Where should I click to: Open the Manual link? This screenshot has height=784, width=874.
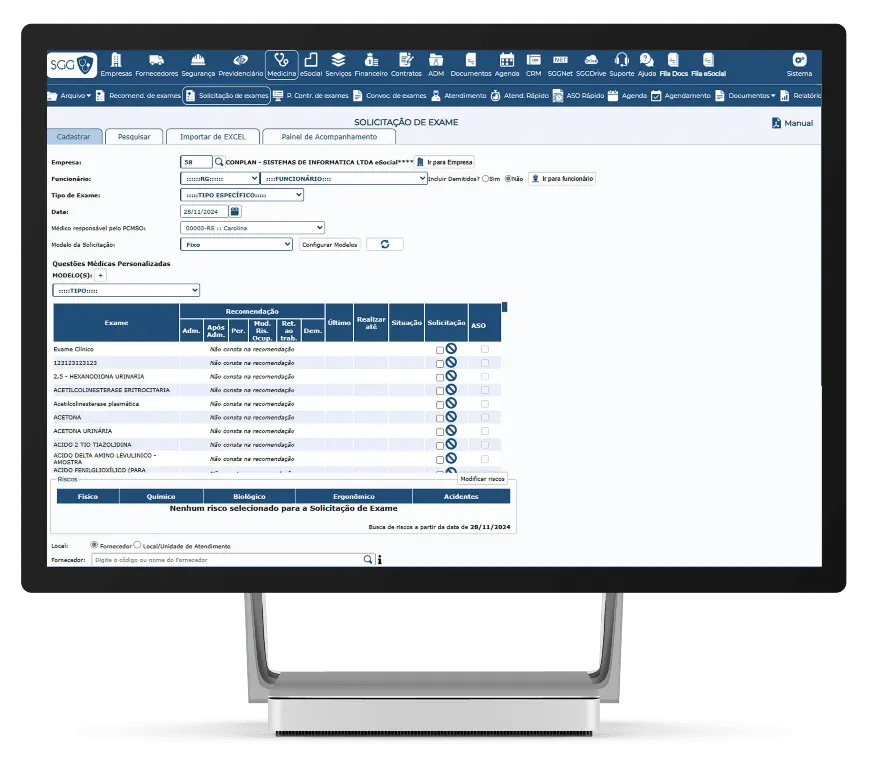tap(792, 123)
